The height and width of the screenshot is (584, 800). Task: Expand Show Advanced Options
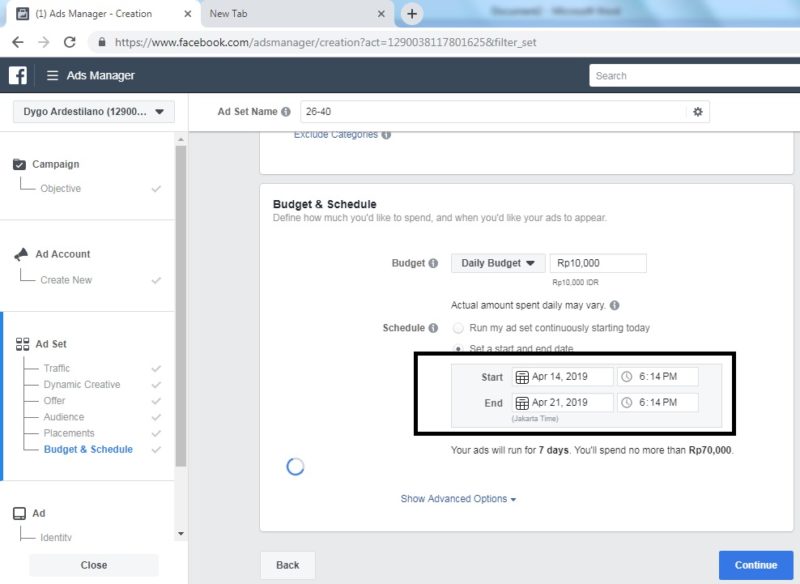click(458, 499)
